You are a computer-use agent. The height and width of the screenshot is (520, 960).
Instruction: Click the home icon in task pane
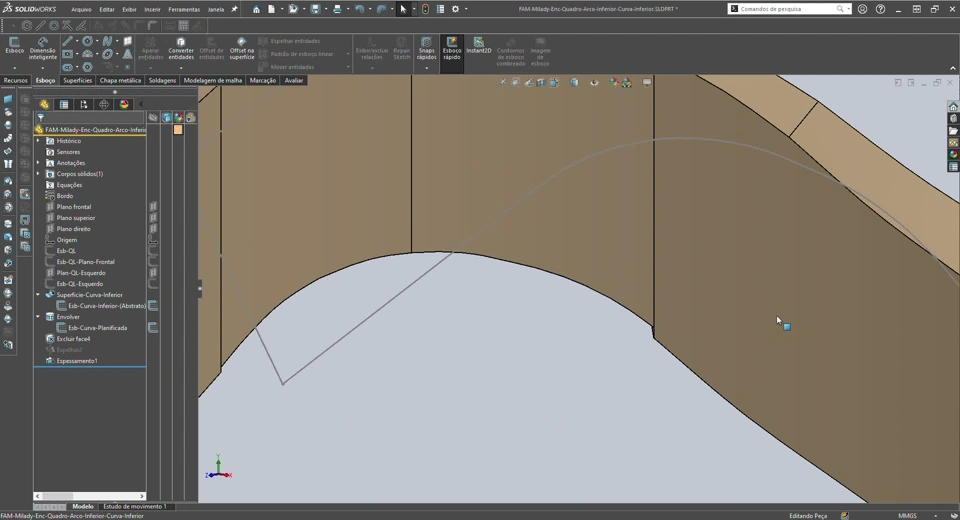953,107
